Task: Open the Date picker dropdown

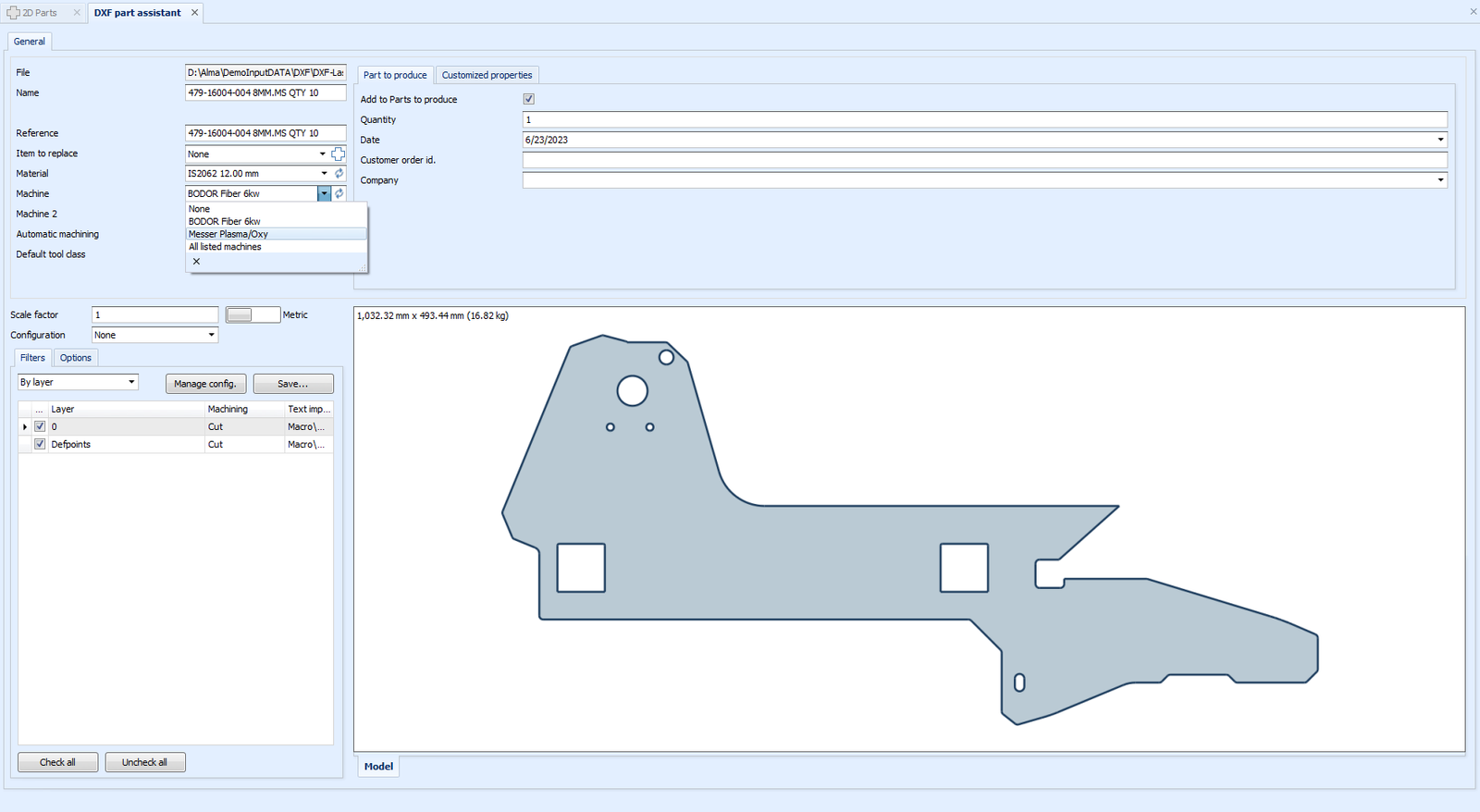Action: (x=1440, y=140)
